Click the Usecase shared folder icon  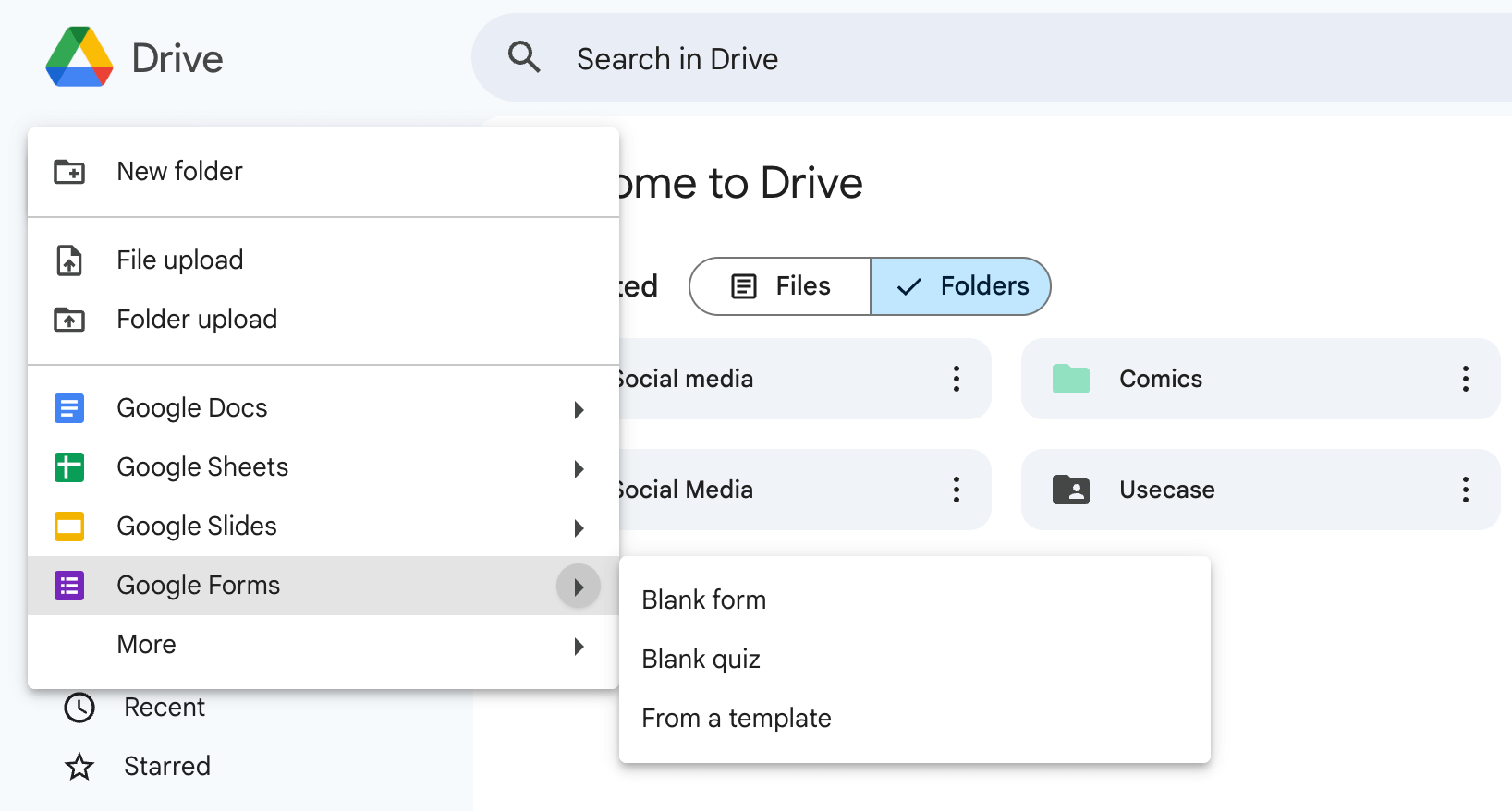coord(1071,490)
